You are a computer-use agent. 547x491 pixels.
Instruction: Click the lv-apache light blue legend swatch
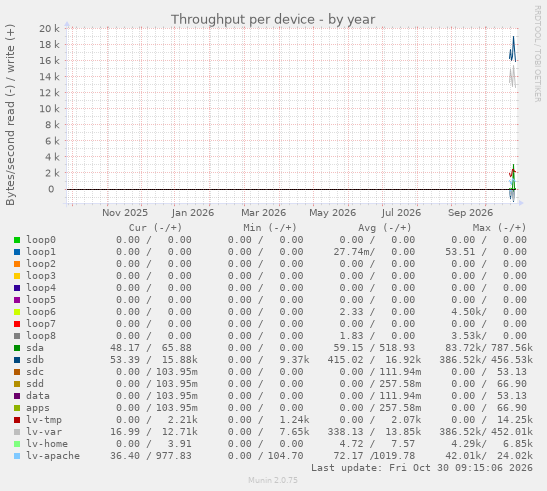click(x=17, y=456)
